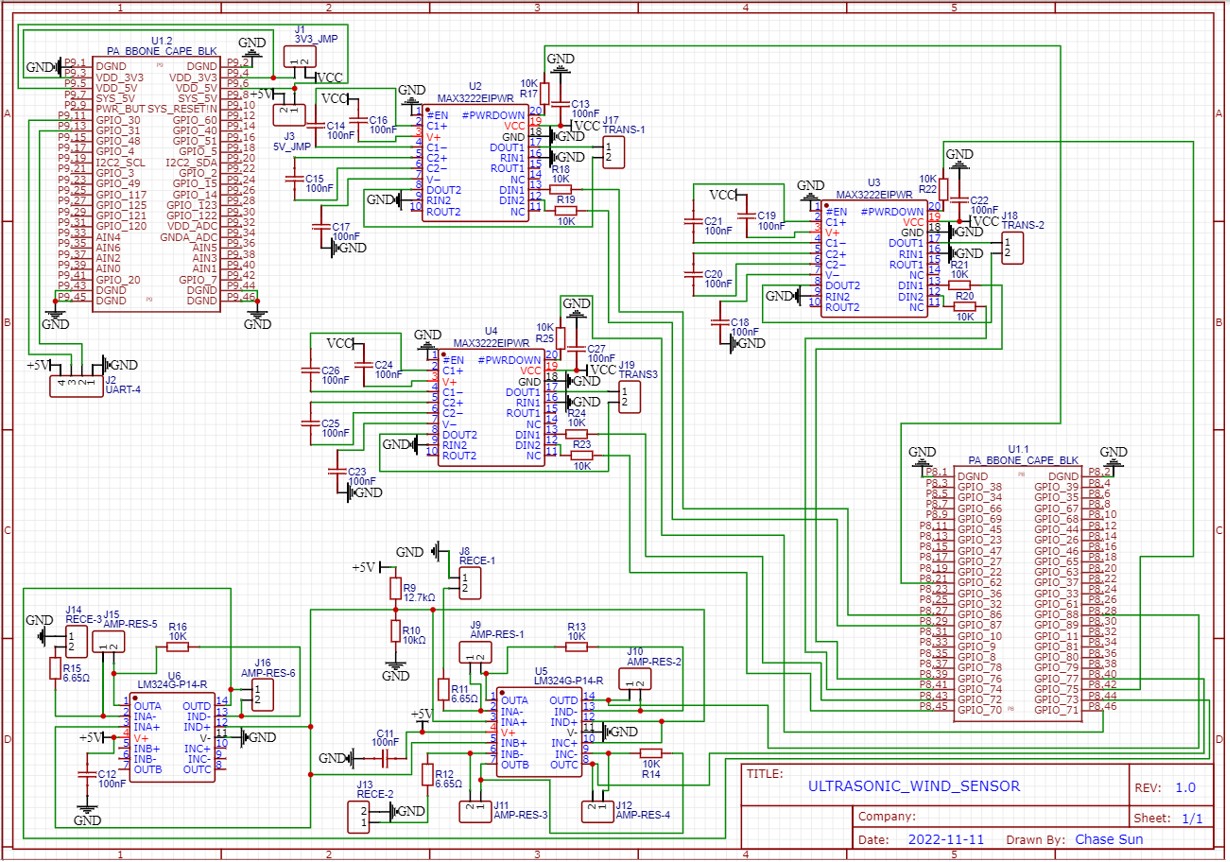
Task: Click the U2 designator of the top MAX3222EIPWR
Action: (x=475, y=87)
